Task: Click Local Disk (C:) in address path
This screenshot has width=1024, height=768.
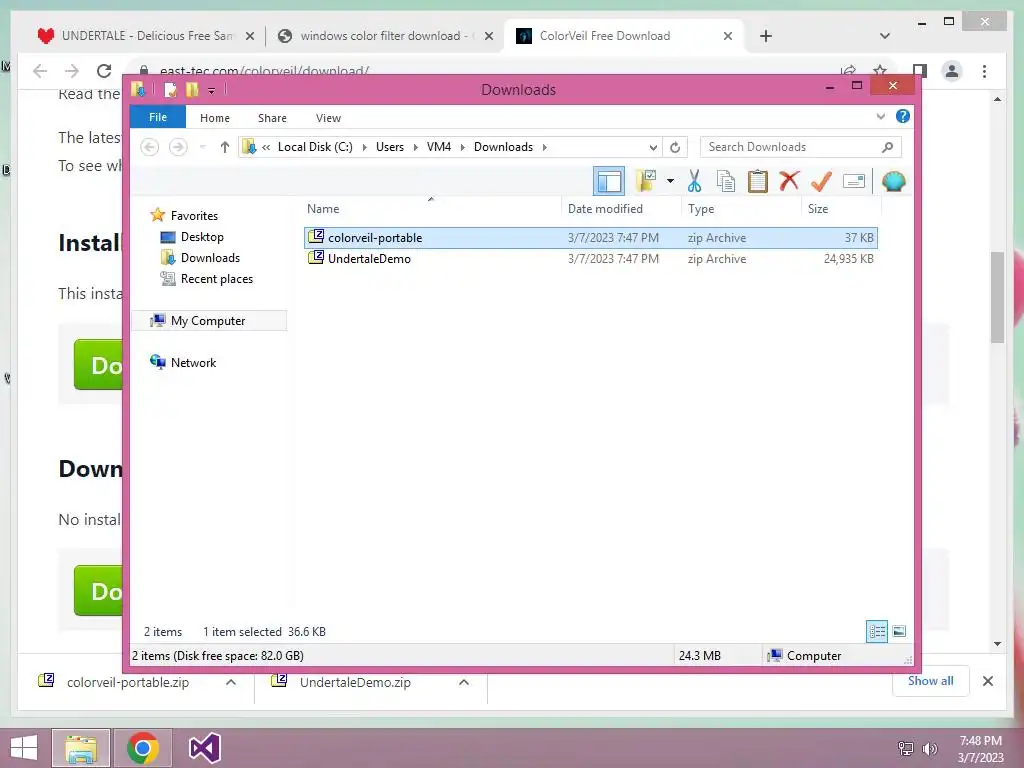Action: click(315, 147)
